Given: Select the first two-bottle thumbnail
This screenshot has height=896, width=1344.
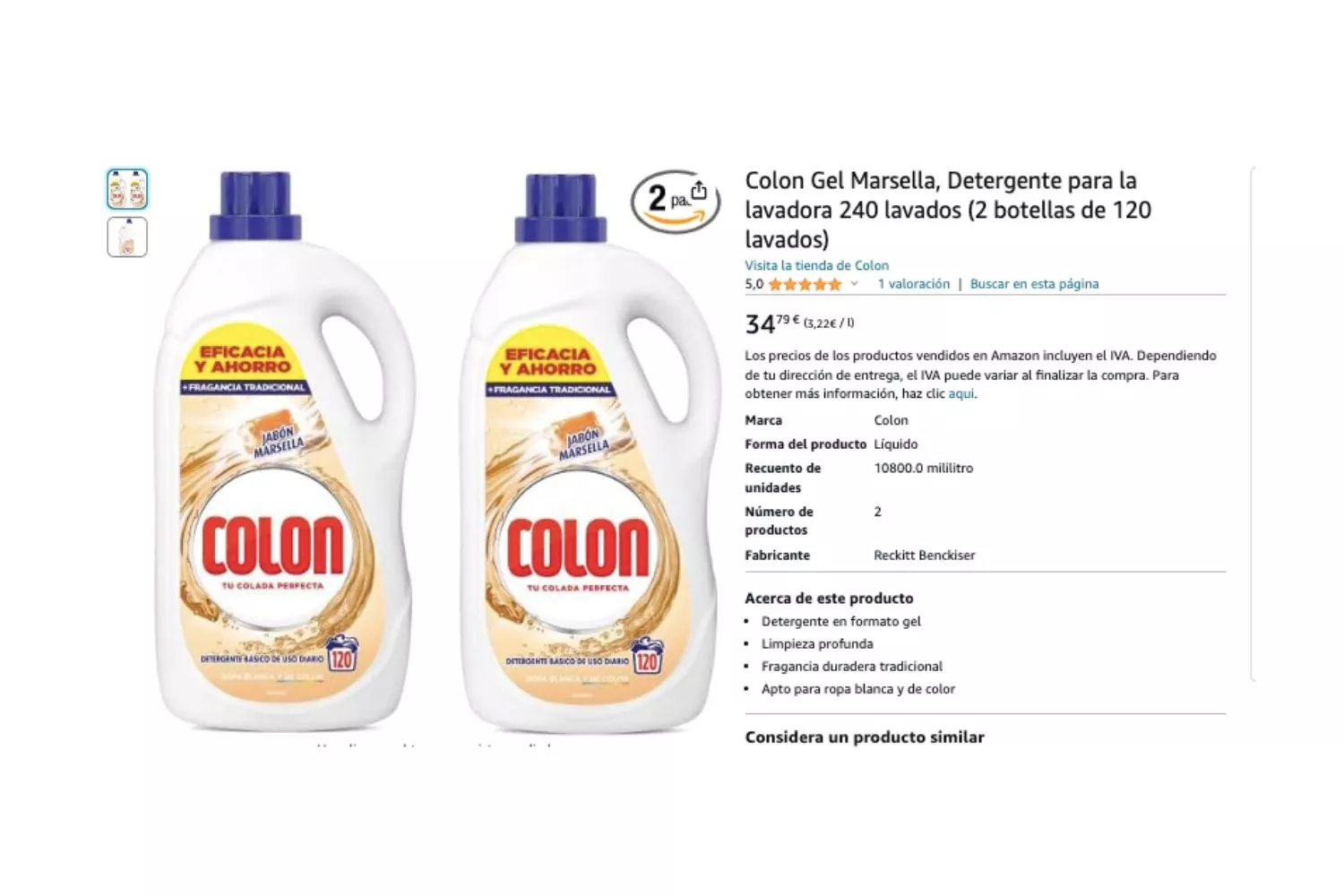Looking at the screenshot, I should [x=127, y=189].
